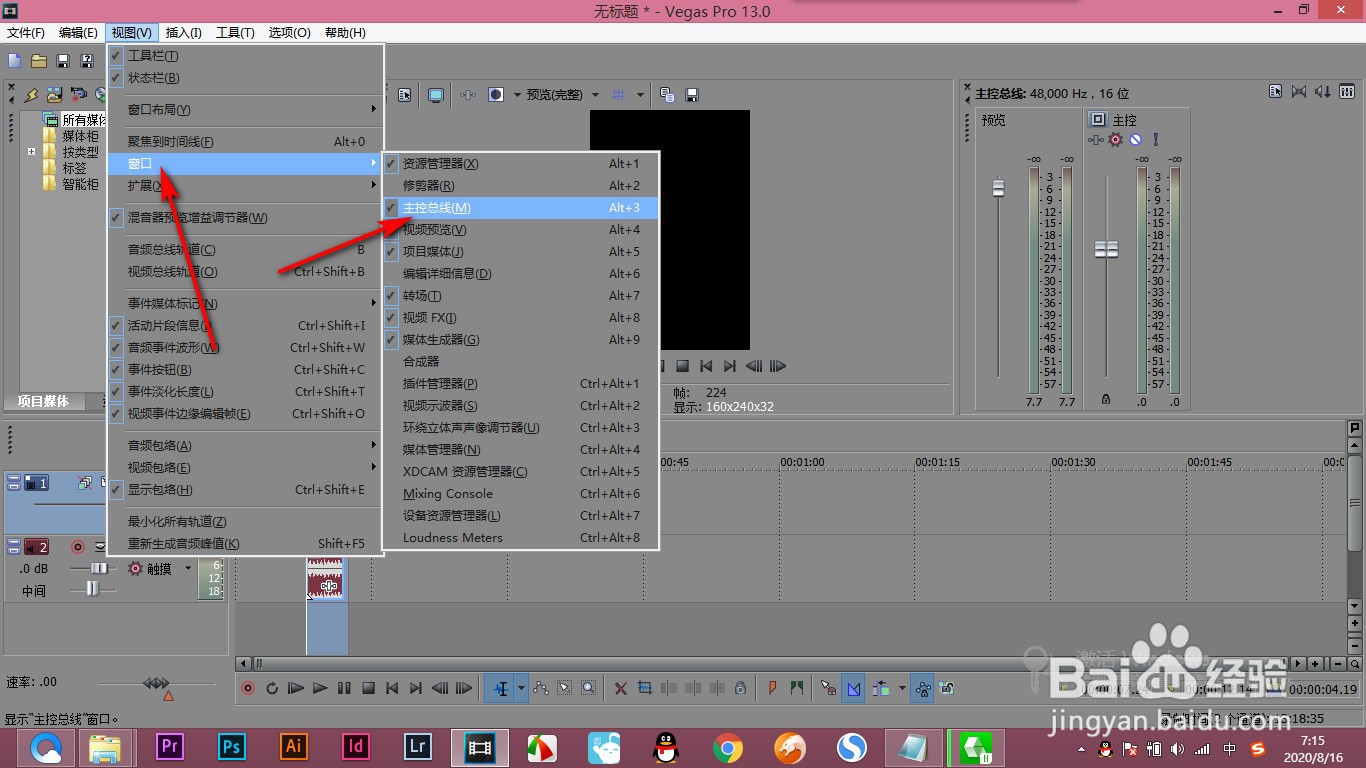Open the Tools (工具) menu

(x=235, y=33)
